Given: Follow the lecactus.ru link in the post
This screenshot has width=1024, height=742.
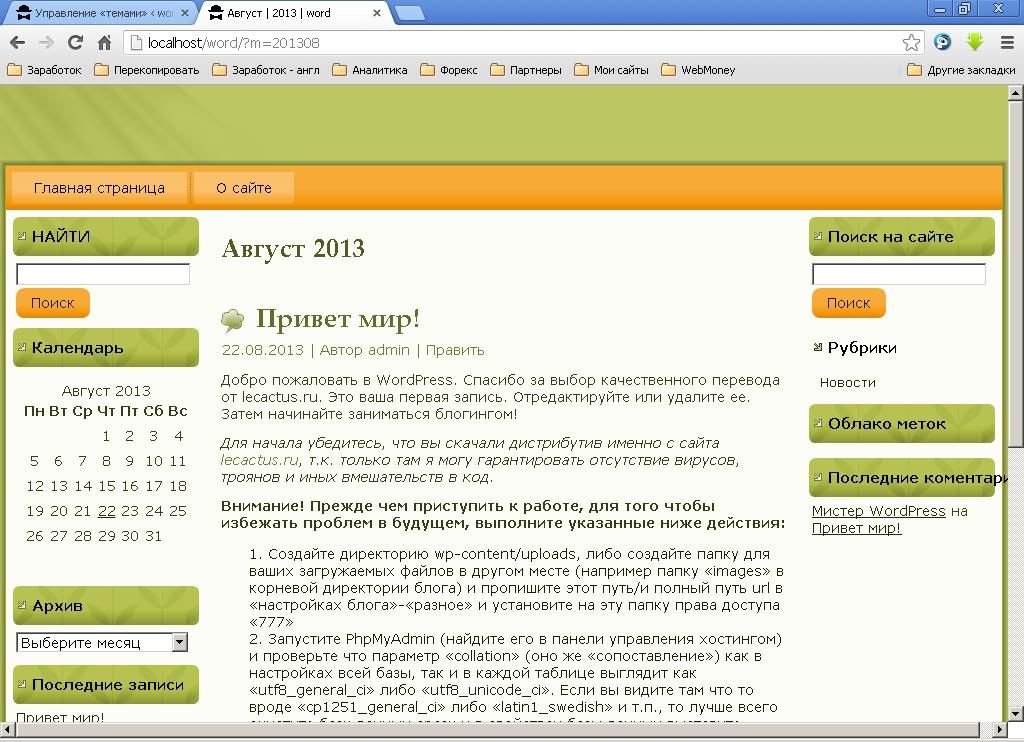Looking at the screenshot, I should (259, 460).
